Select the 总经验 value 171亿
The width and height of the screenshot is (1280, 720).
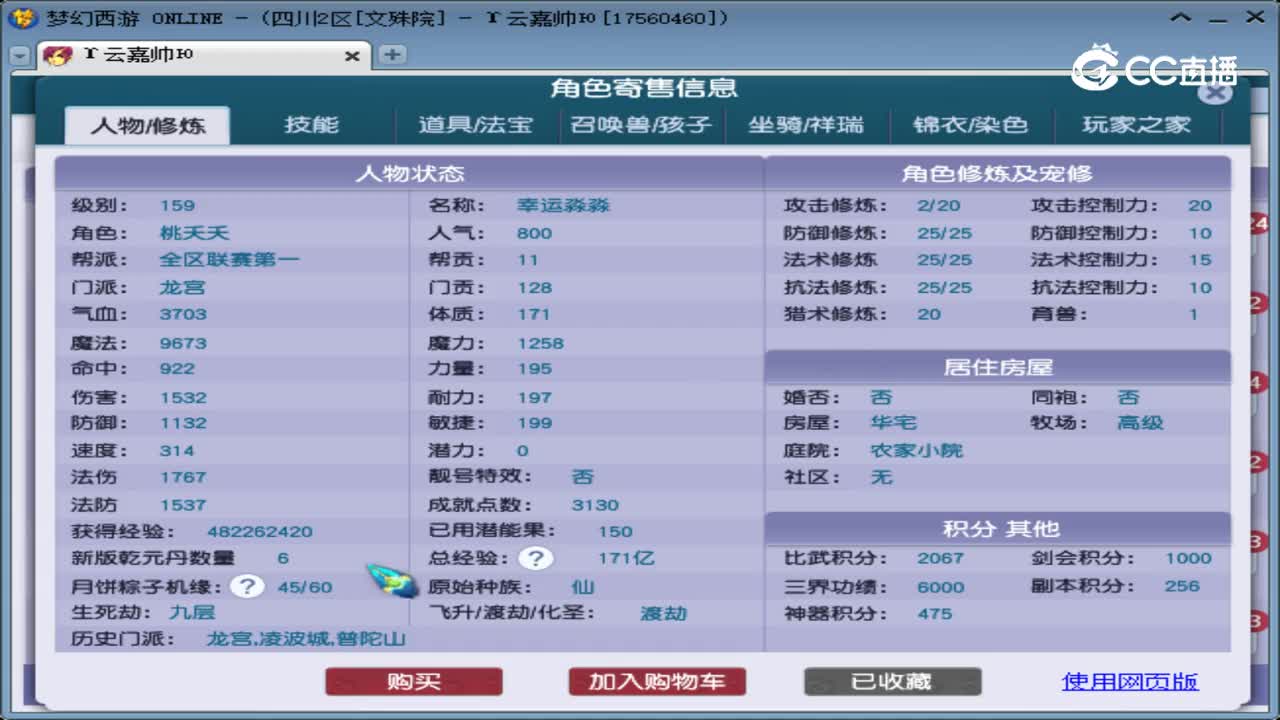[625, 558]
